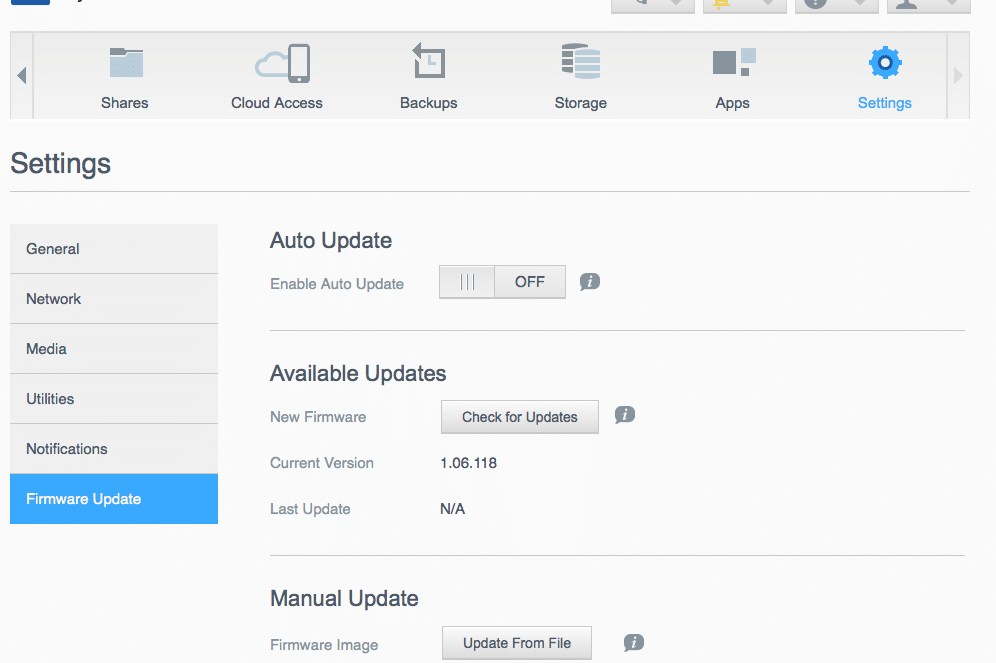Click the Firmware Image label
996x663 pixels.
coord(324,645)
